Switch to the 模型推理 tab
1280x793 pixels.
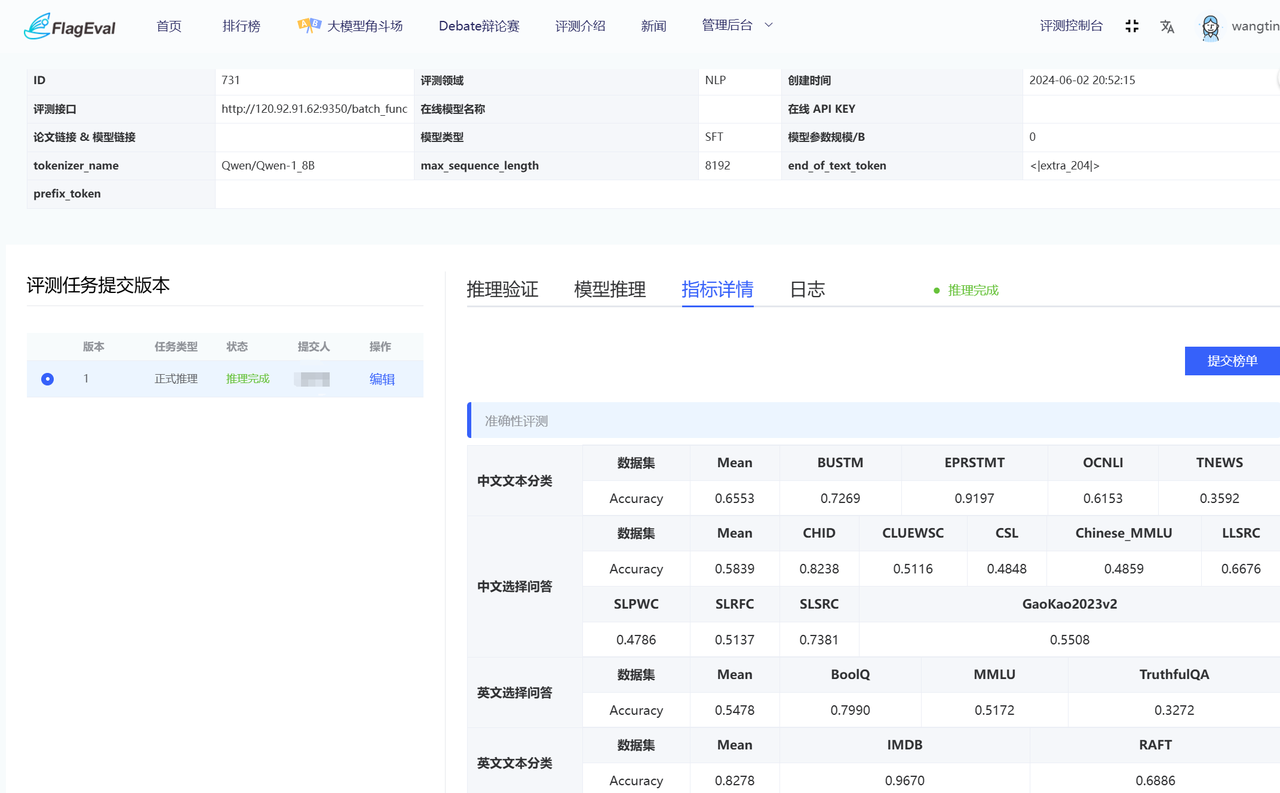coord(610,290)
